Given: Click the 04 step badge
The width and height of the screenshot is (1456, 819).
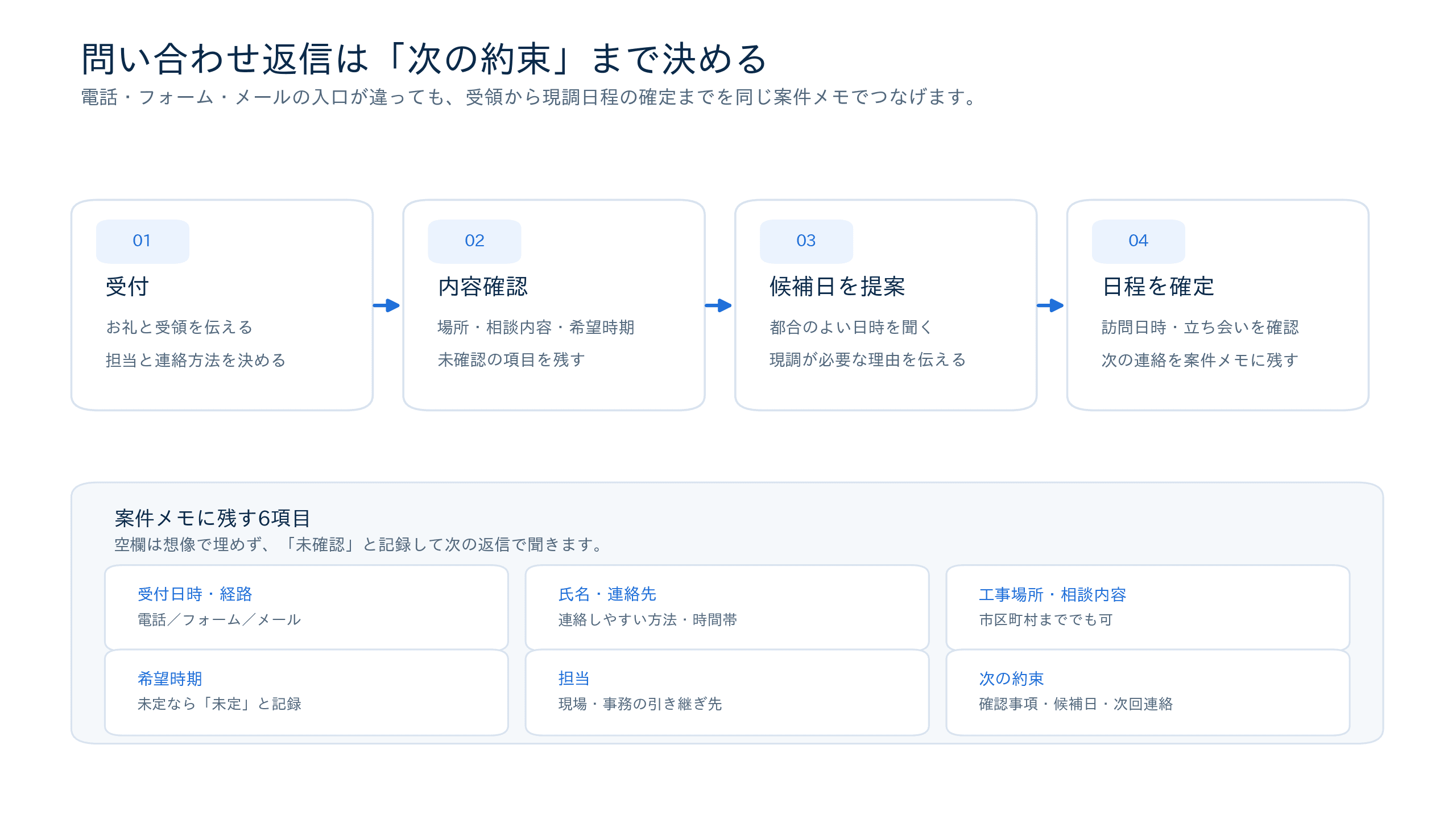Looking at the screenshot, I should [1139, 241].
